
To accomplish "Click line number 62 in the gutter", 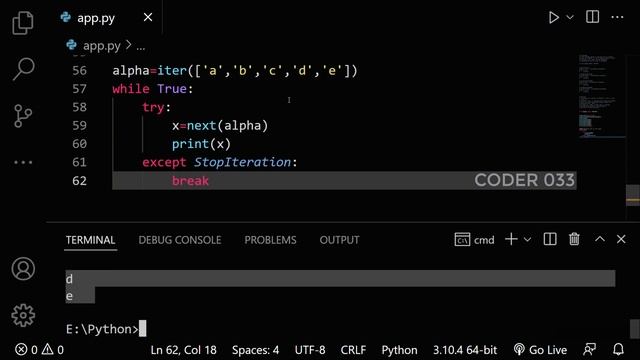I will pos(80,181).
